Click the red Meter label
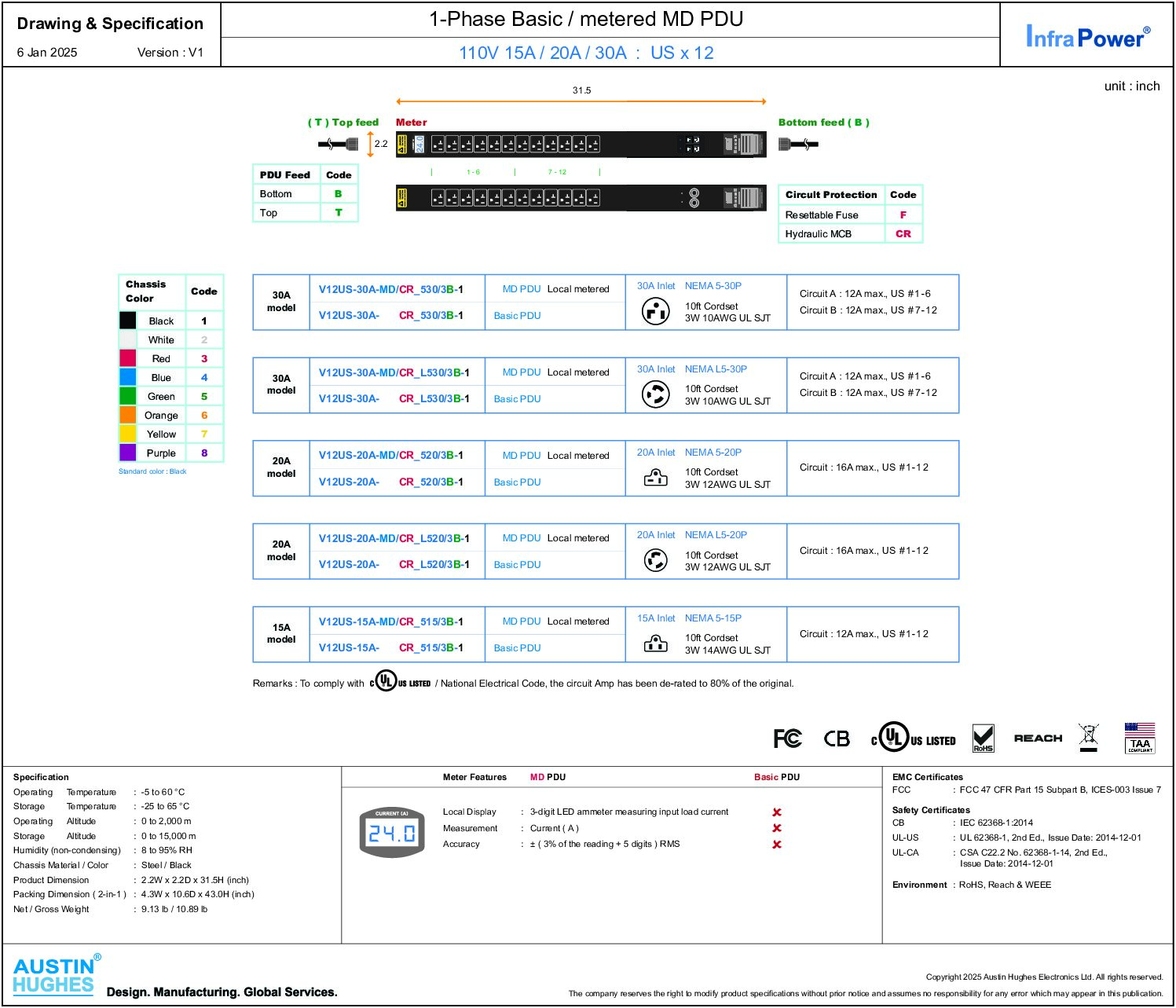 point(411,122)
